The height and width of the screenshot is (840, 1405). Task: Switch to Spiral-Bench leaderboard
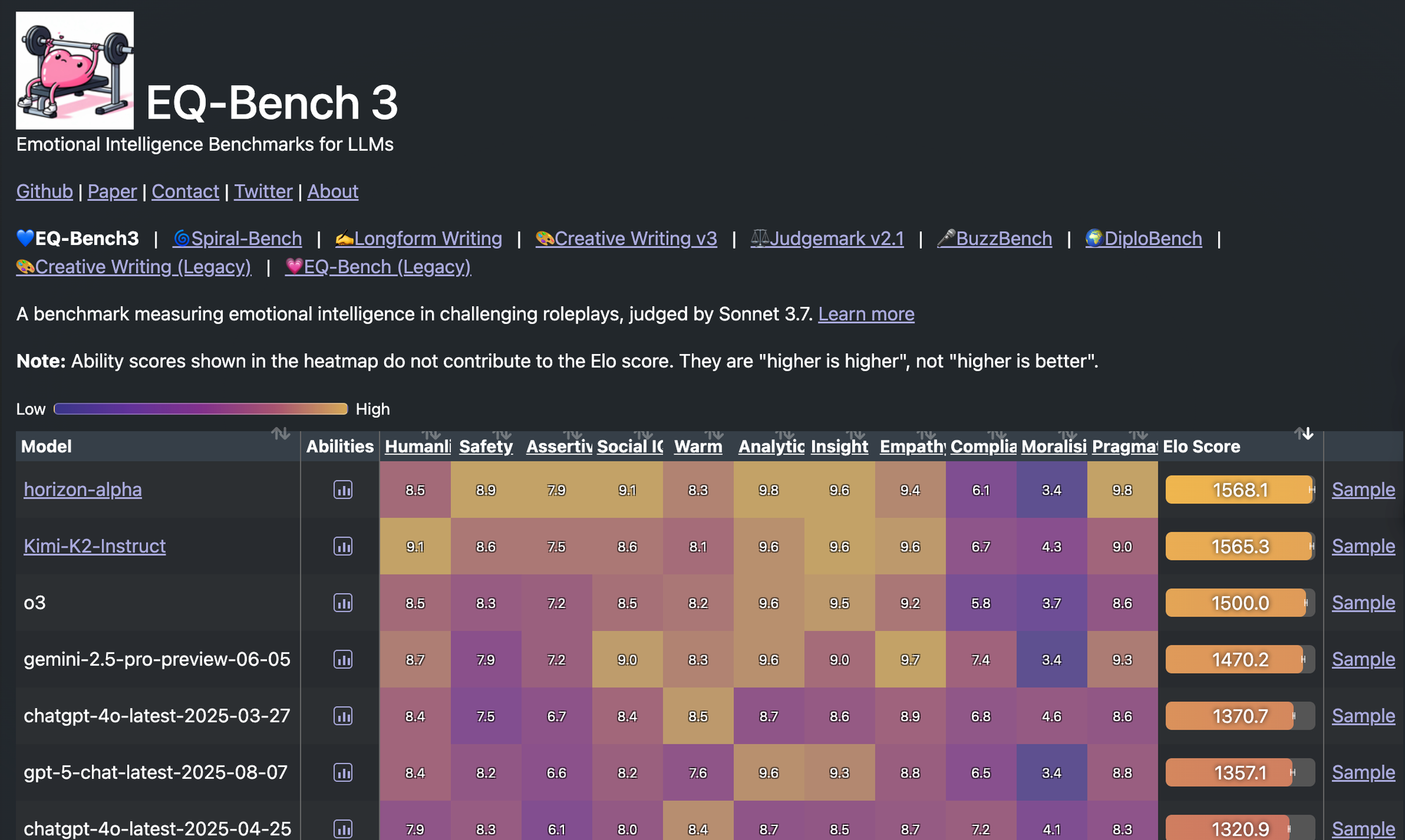pos(237,239)
